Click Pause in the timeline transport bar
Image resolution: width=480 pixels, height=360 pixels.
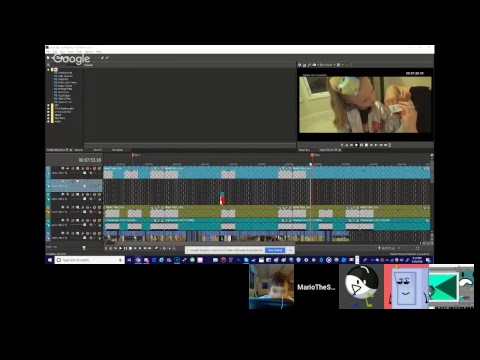pyautogui.click(x=126, y=248)
